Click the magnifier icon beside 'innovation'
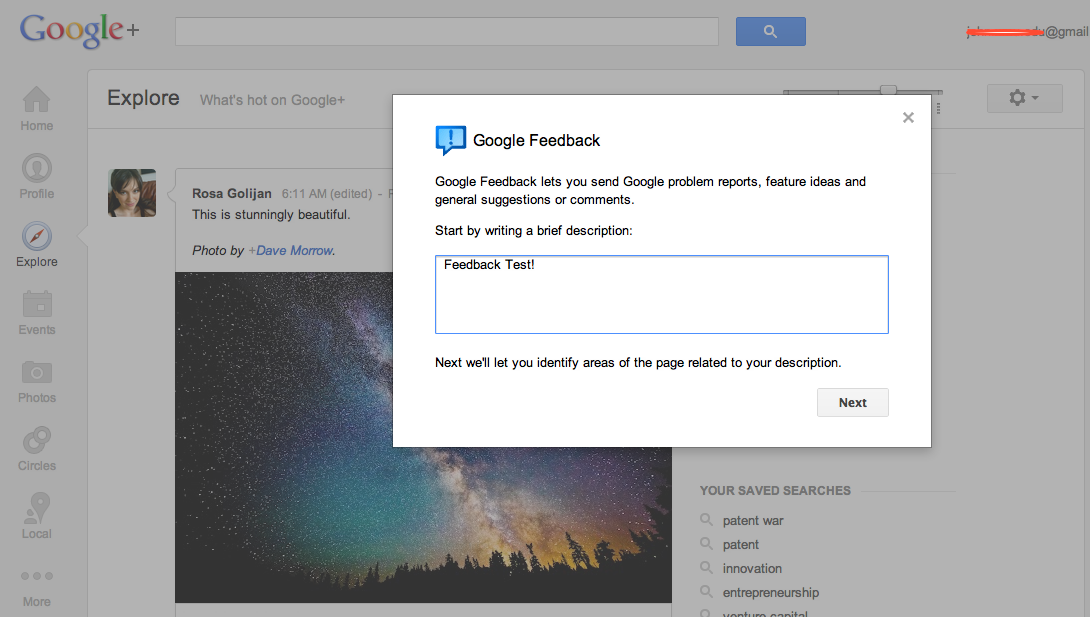This screenshot has width=1090, height=617. (706, 568)
